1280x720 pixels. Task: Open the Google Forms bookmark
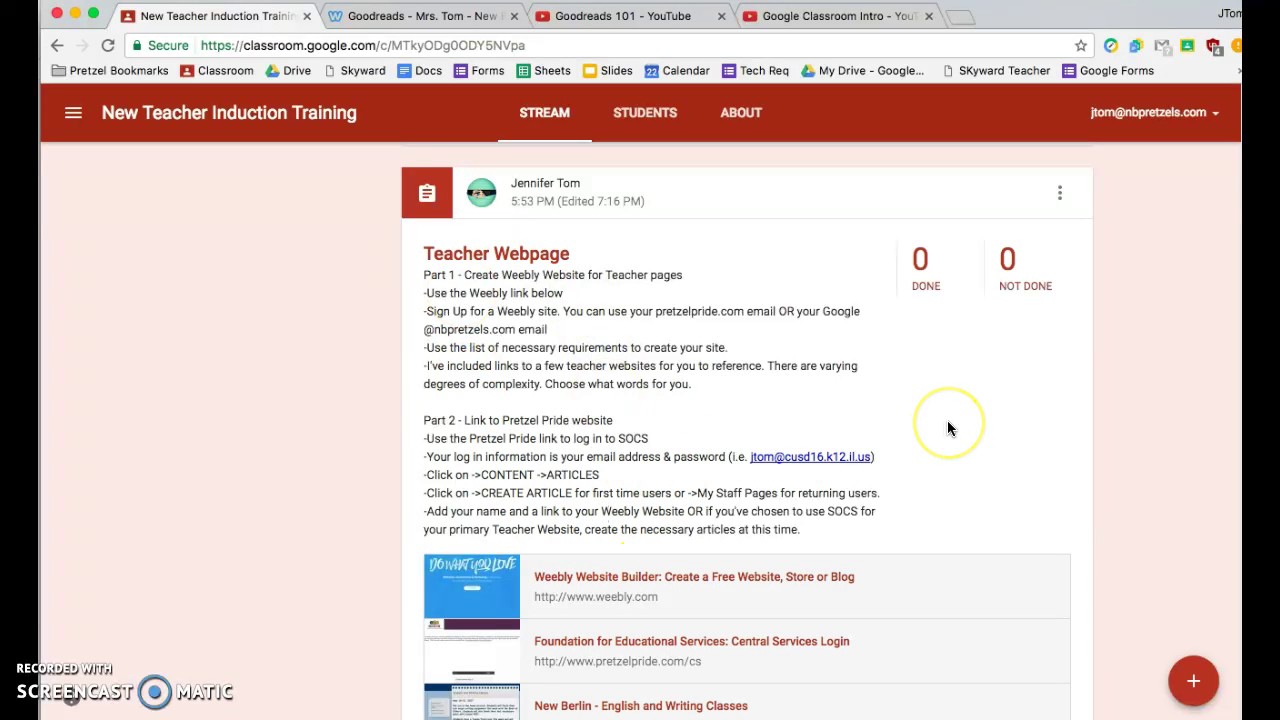tap(1108, 71)
